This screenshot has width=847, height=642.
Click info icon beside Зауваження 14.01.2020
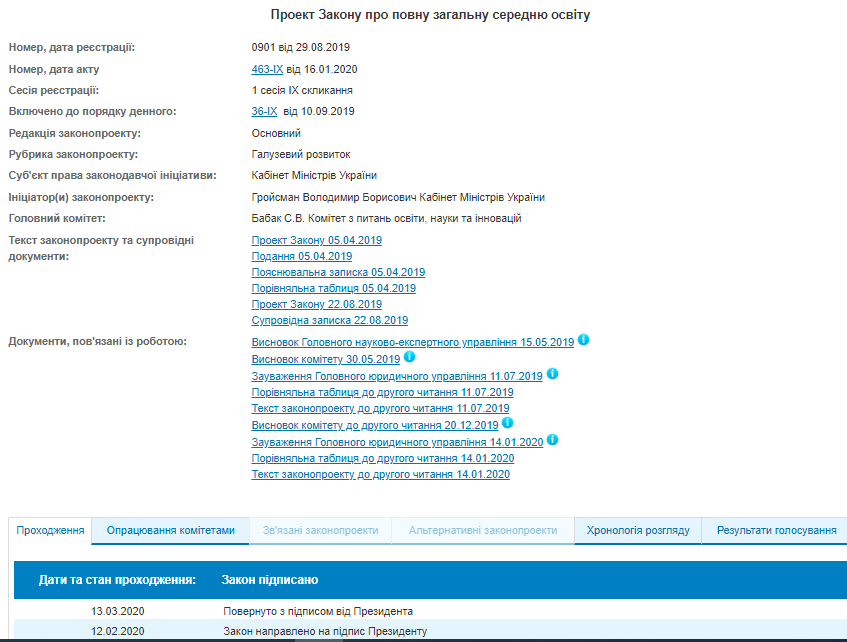tap(552, 440)
